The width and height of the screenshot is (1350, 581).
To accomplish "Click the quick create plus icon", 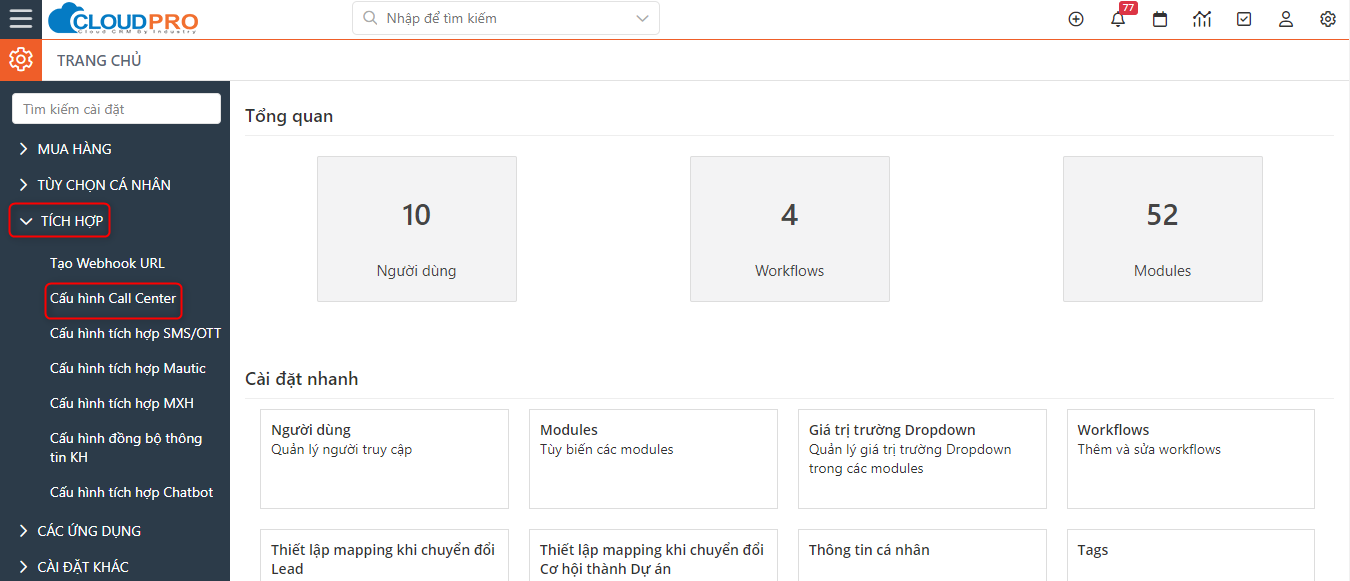I will (1076, 19).
